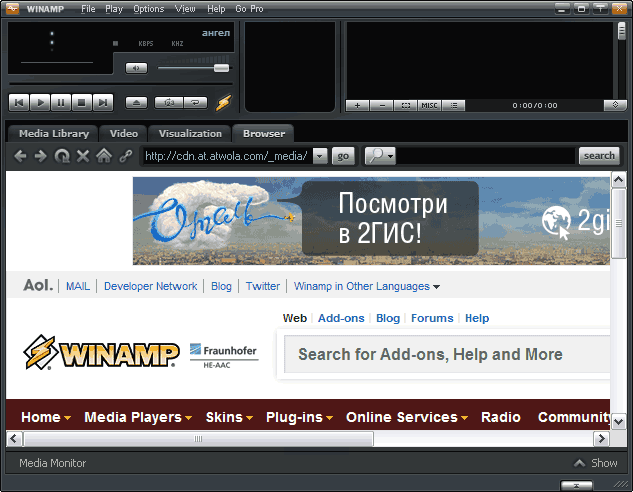This screenshot has width=633, height=492.
Task: Open file with the Eject button
Action: [136, 103]
